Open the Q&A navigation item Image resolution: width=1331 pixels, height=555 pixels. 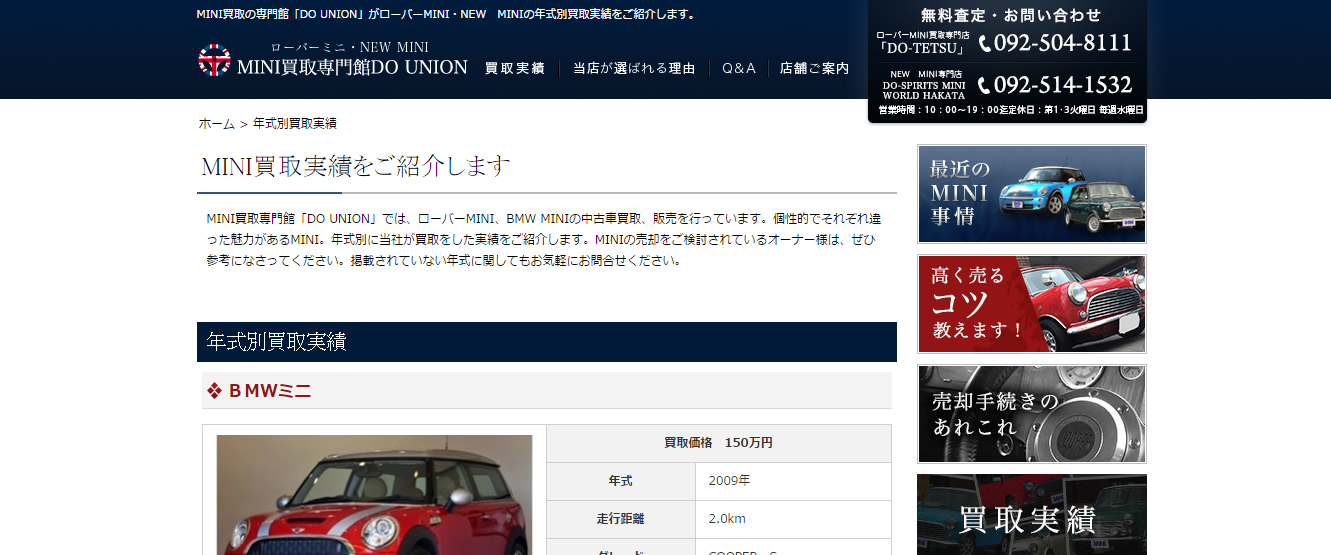[x=739, y=69]
